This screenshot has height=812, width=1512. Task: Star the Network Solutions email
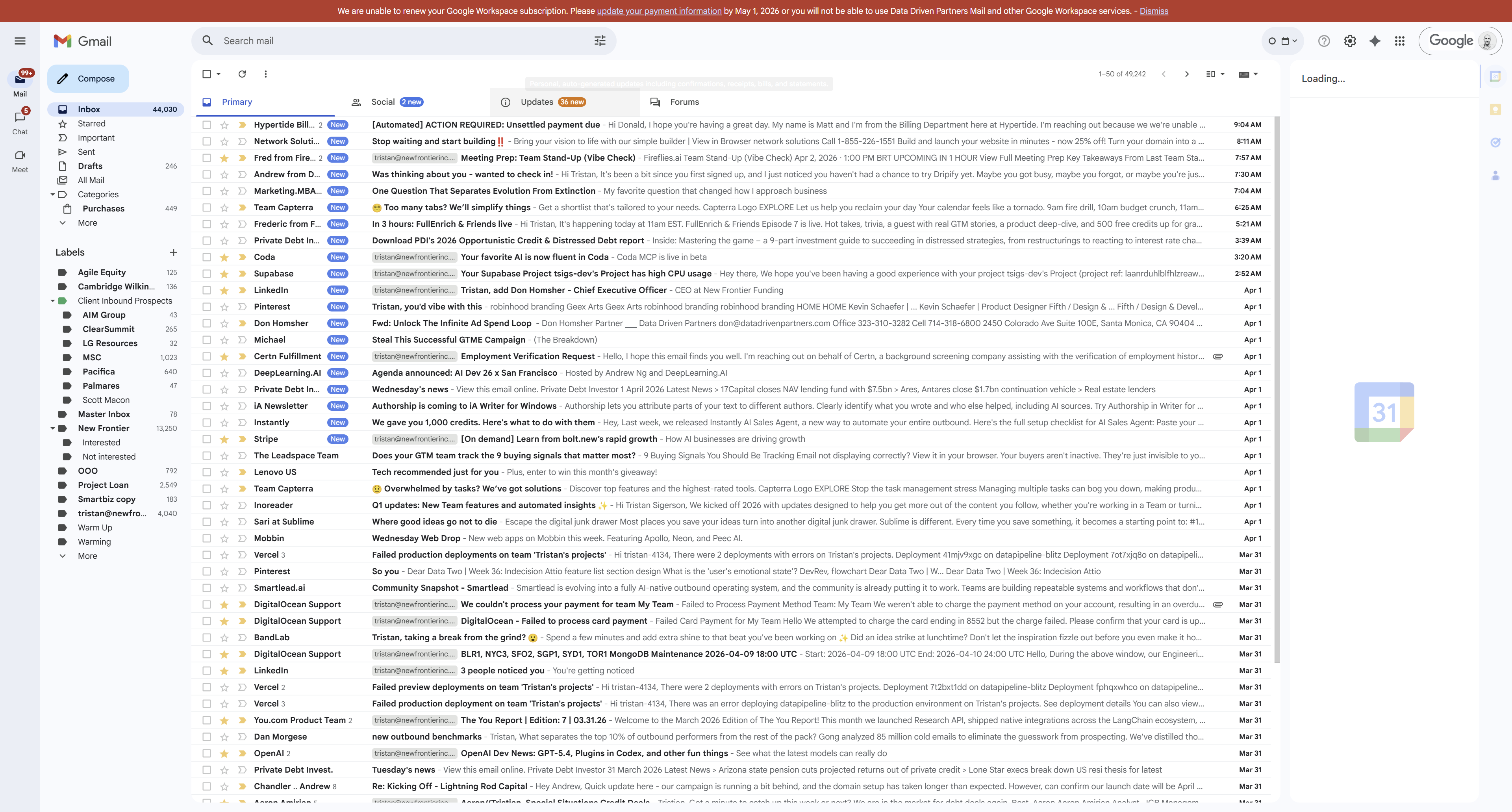(x=224, y=141)
